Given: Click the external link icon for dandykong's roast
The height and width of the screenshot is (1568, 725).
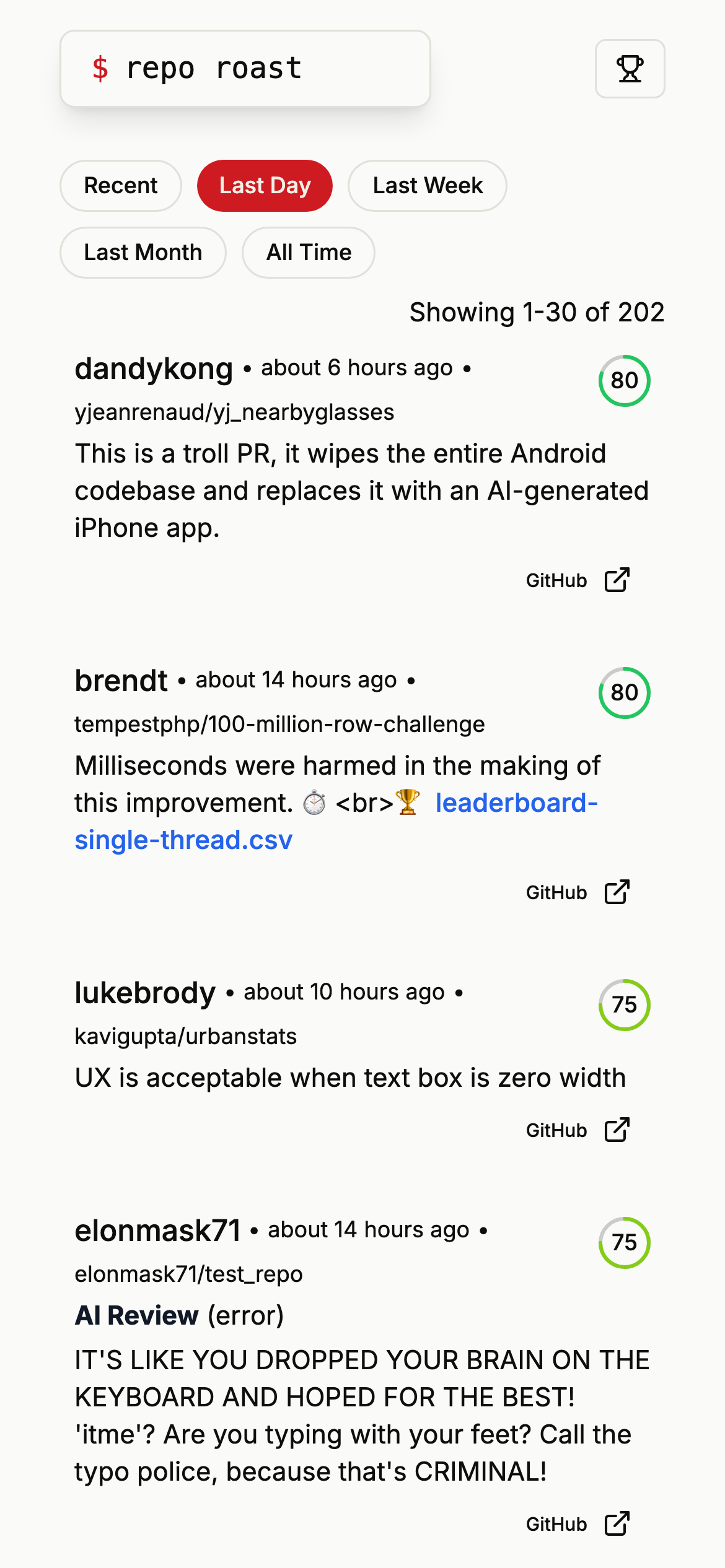Looking at the screenshot, I should tap(617, 580).
